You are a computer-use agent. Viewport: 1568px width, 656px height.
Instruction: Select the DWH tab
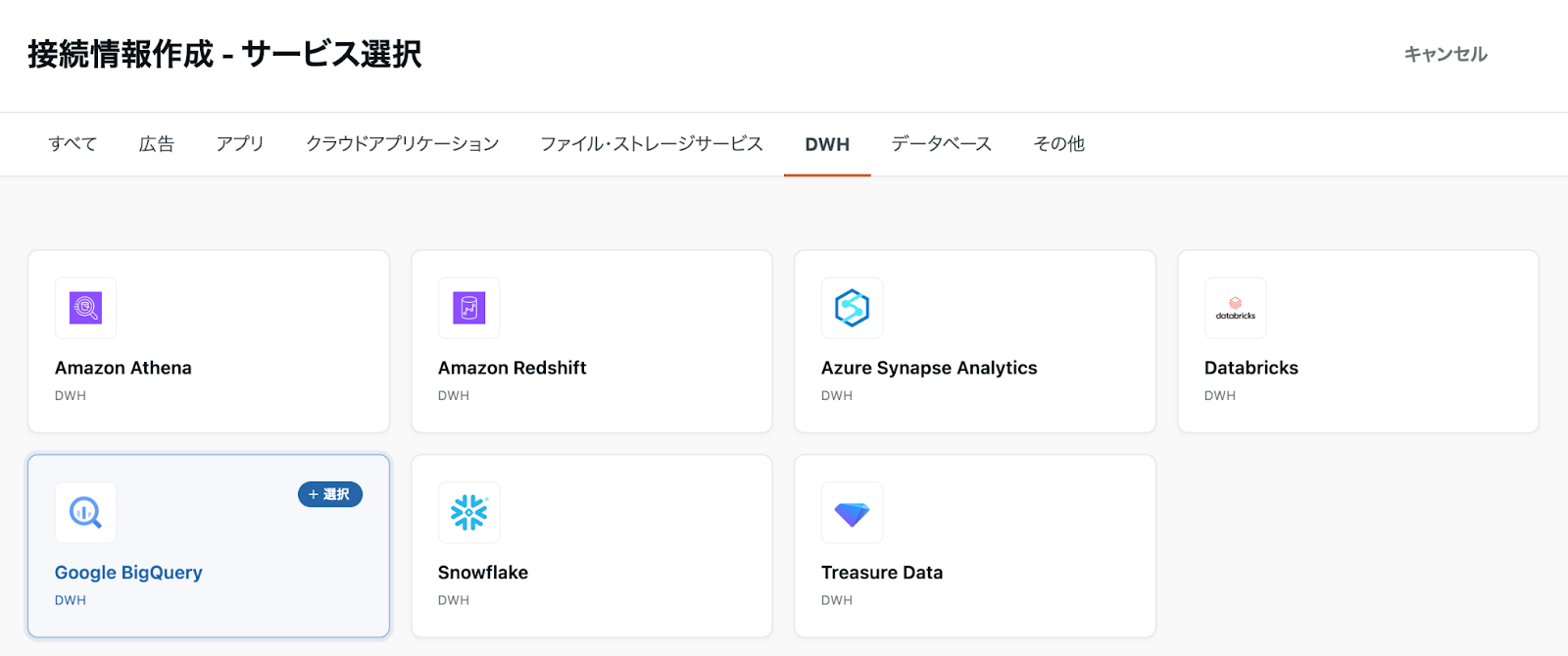[827, 144]
